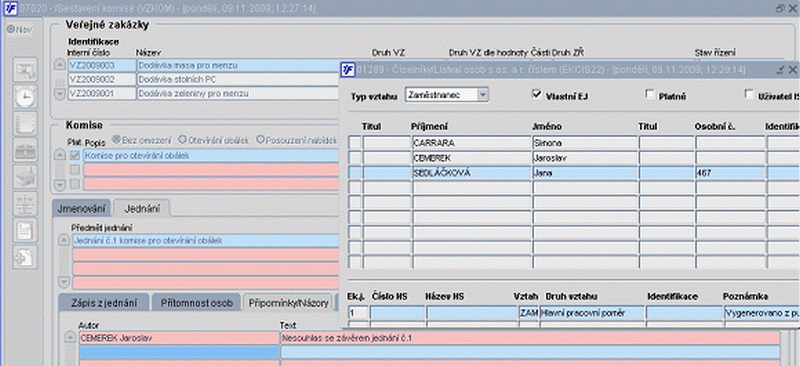Enable the Platné checkbox
The width and height of the screenshot is (800, 366).
(x=650, y=94)
